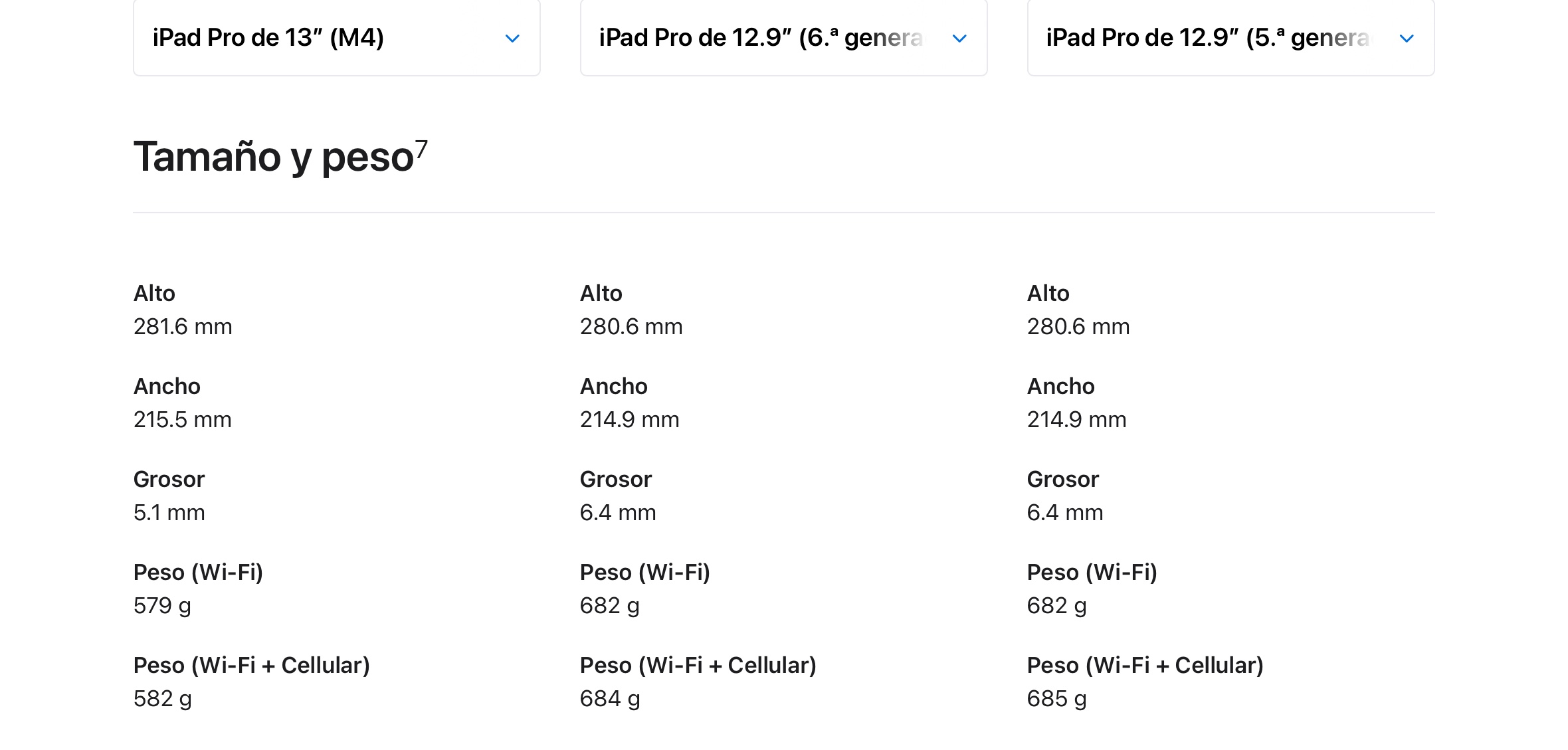Click the Peso (Wi-Fi + Cellular) label in the left column
Viewport: 1568px width, 750px height.
click(x=251, y=666)
